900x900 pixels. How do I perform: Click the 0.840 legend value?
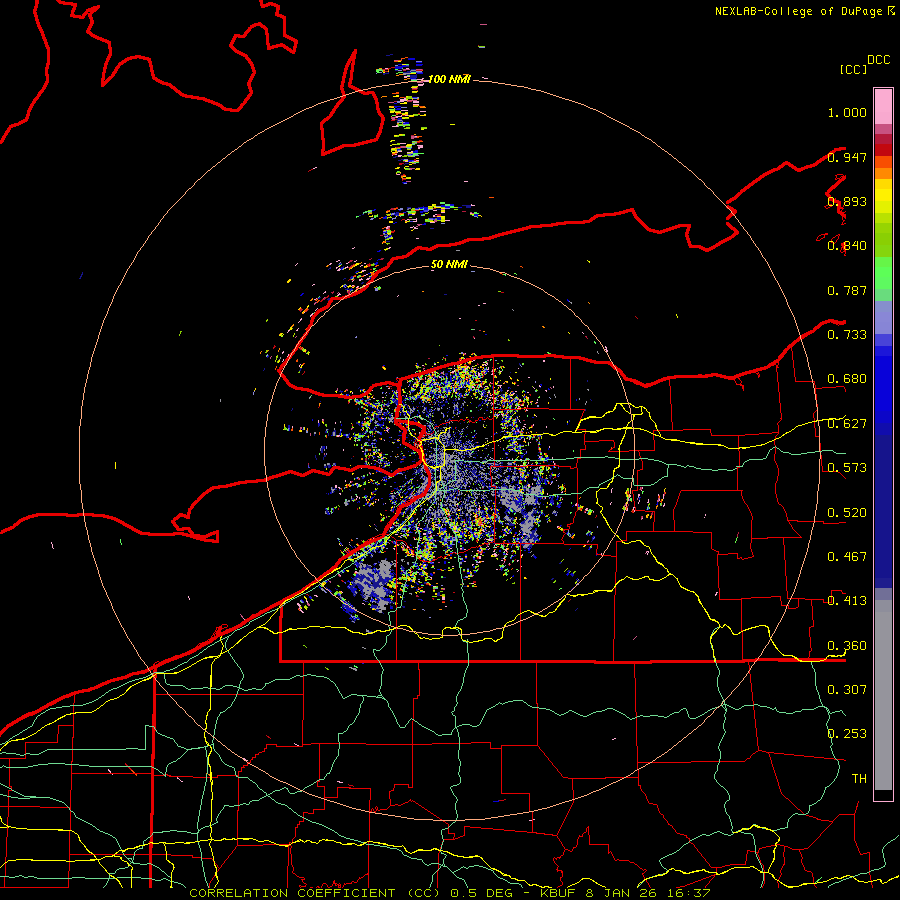(847, 246)
